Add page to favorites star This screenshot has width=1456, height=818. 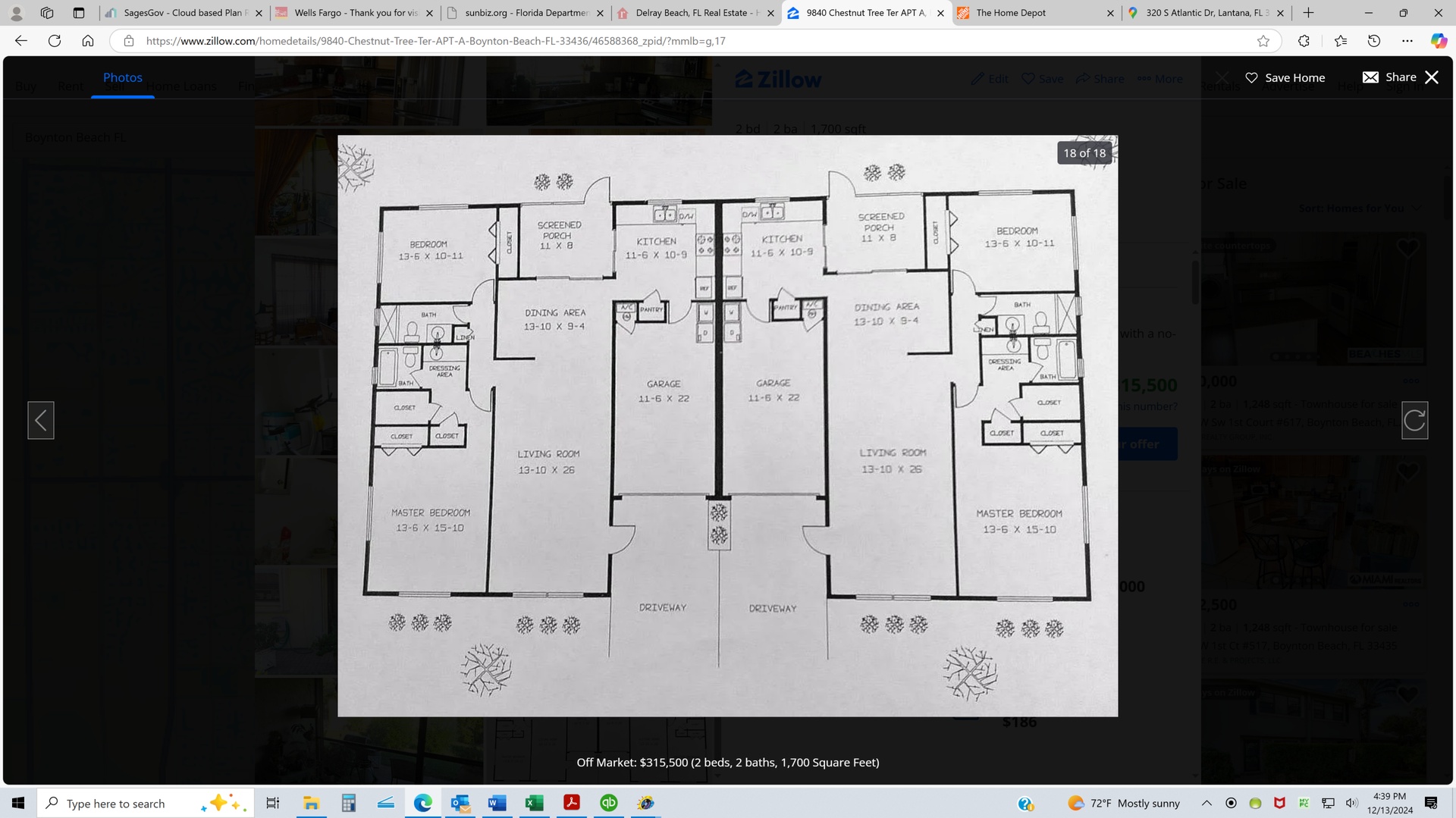click(1263, 41)
